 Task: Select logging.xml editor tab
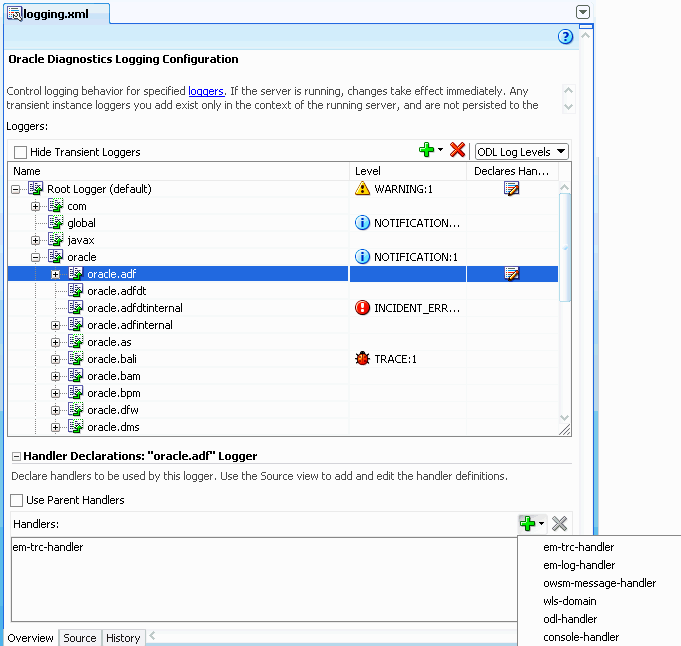(x=56, y=14)
